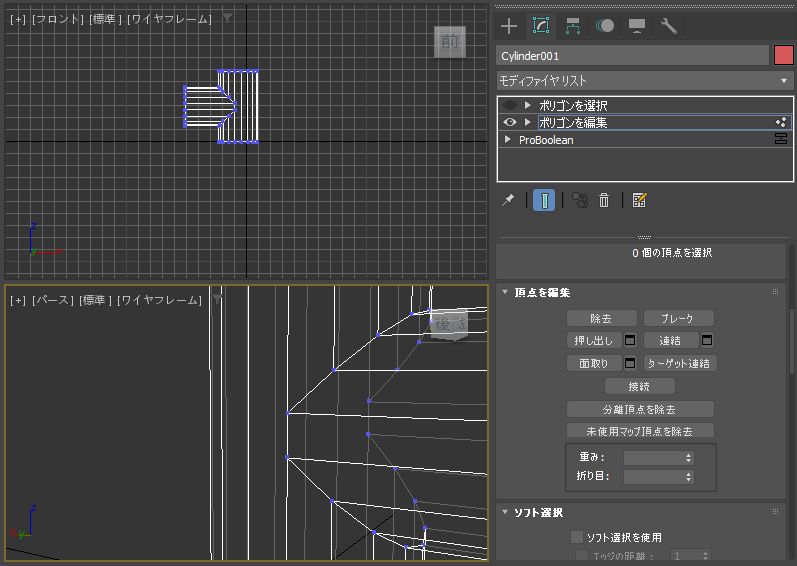Screen dimensions: 797x566
Task: Open perspective viewport [標準] shading menu
Action: [x=96, y=300]
